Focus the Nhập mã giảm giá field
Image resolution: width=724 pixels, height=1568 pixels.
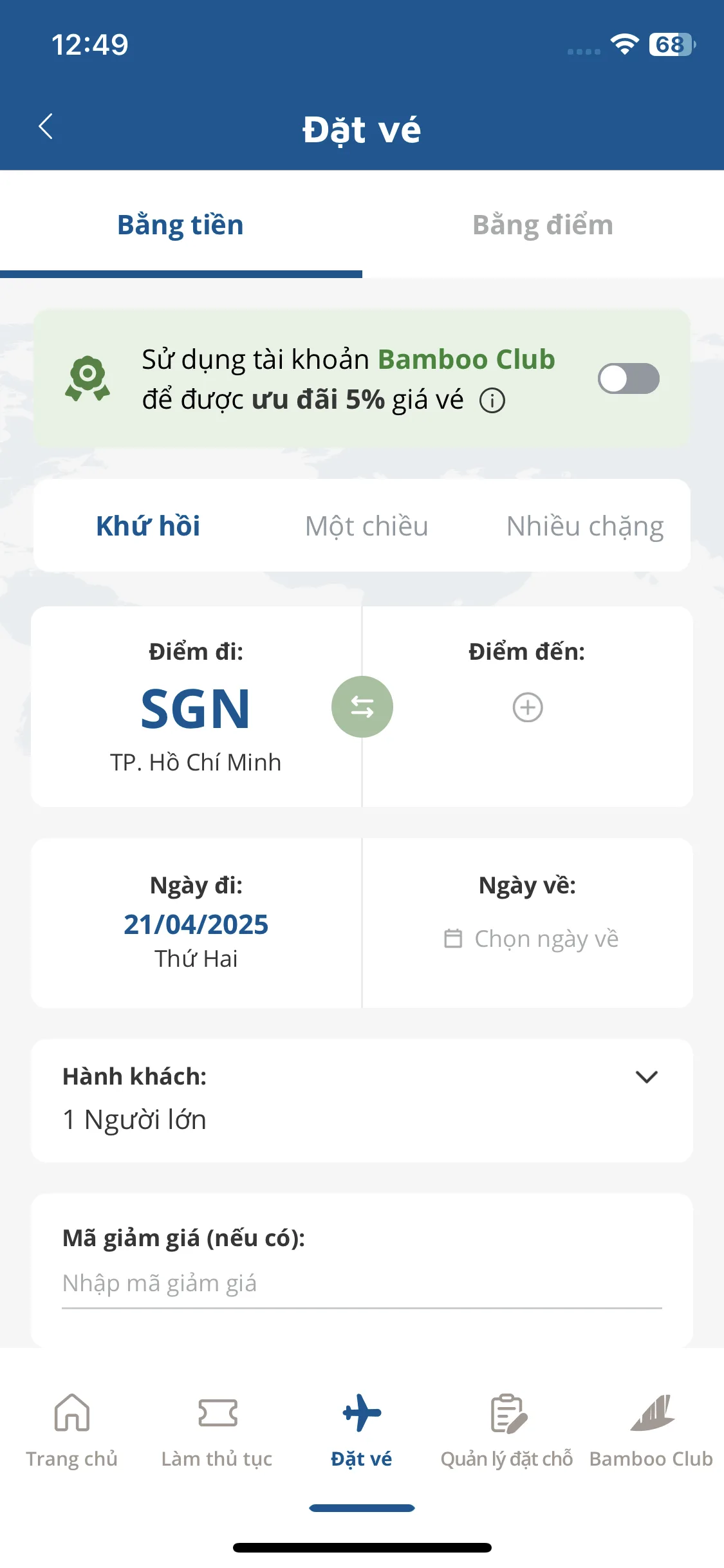coord(362,1283)
